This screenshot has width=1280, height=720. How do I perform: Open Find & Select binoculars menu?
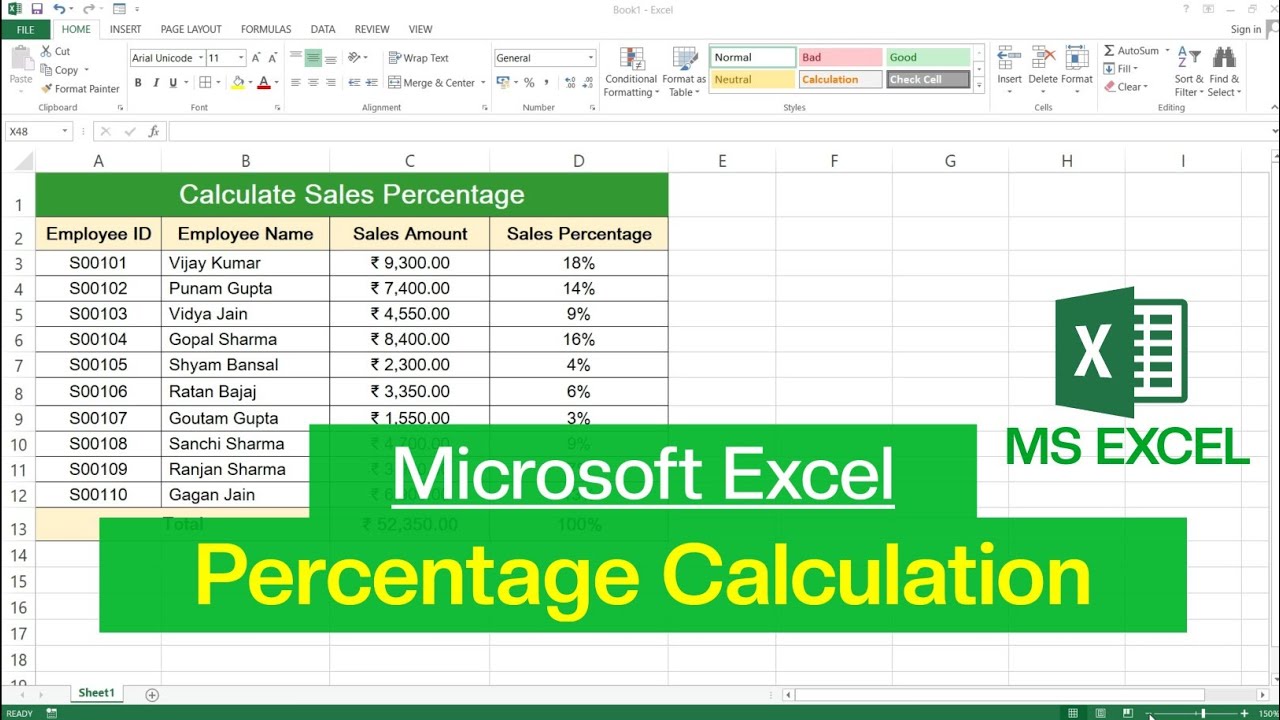(x=1224, y=72)
